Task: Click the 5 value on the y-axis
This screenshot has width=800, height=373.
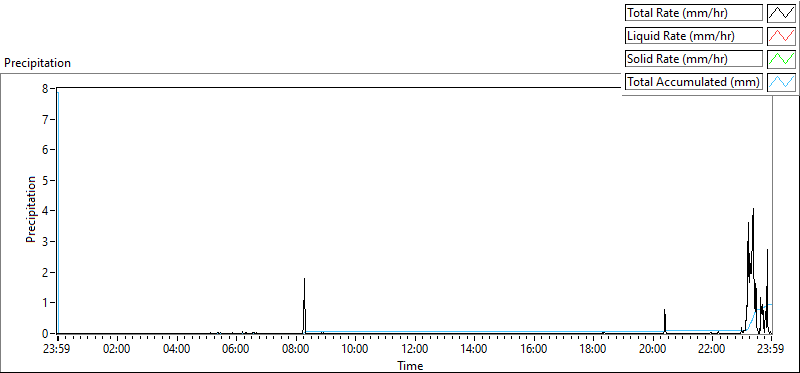Action: tap(45, 180)
